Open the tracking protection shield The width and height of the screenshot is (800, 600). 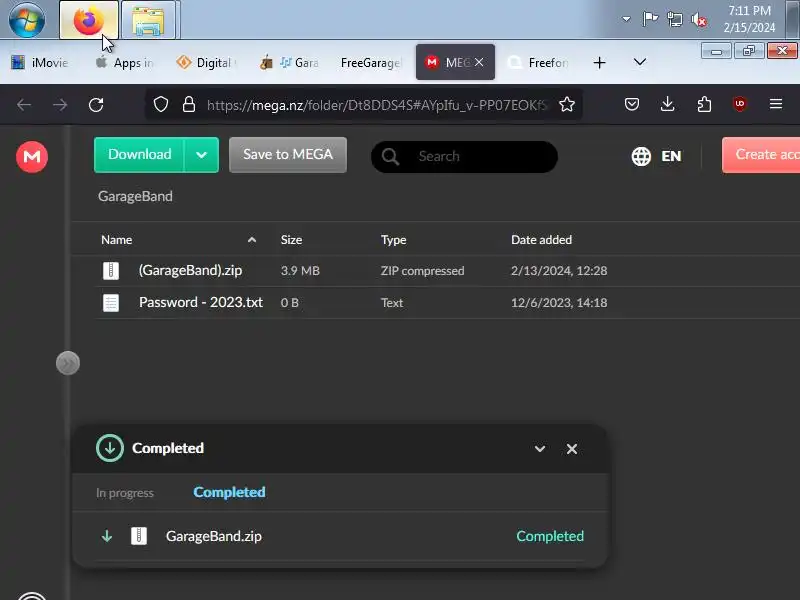161,105
